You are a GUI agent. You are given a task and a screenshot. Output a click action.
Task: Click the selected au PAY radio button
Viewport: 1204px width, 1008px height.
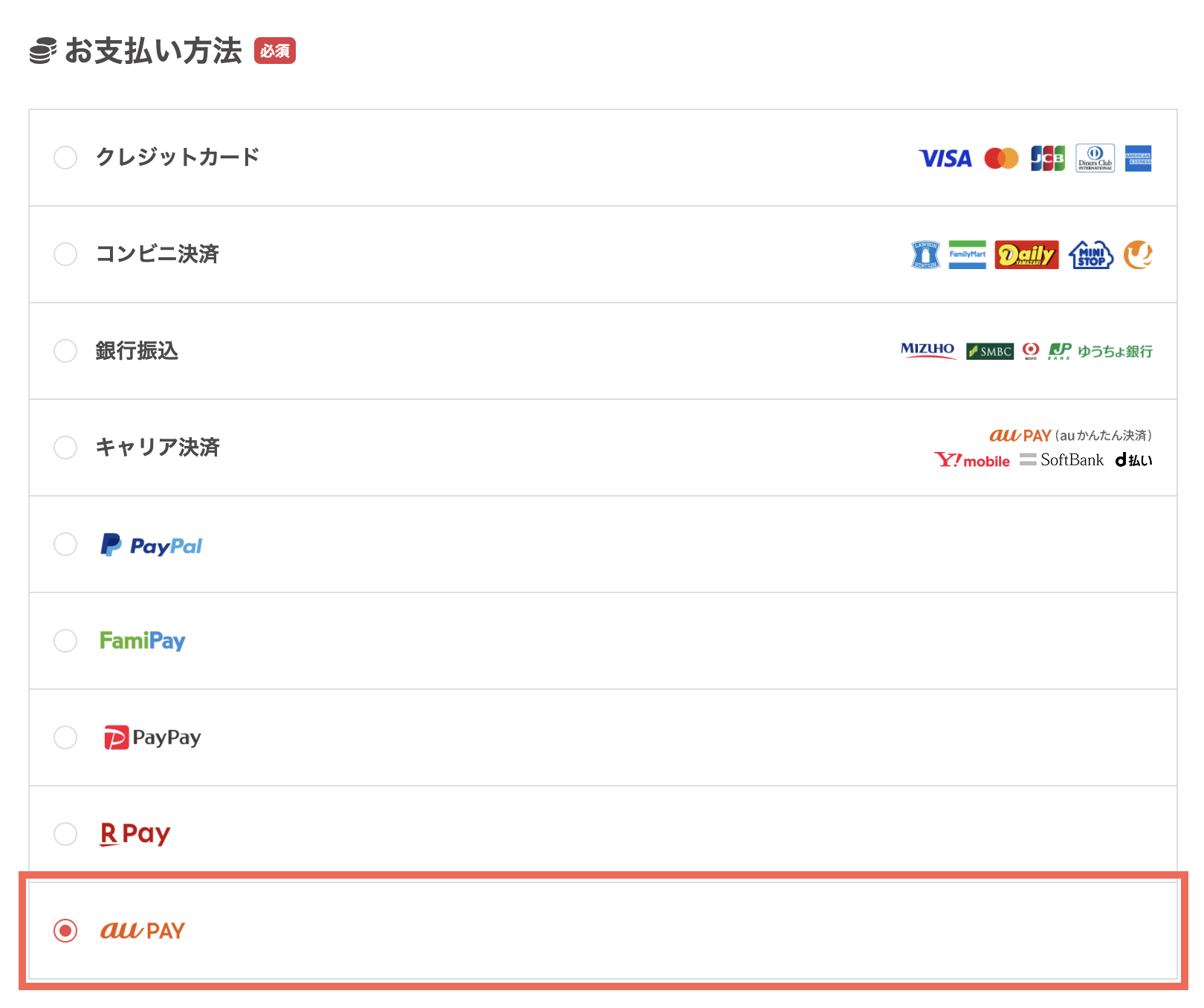(65, 931)
